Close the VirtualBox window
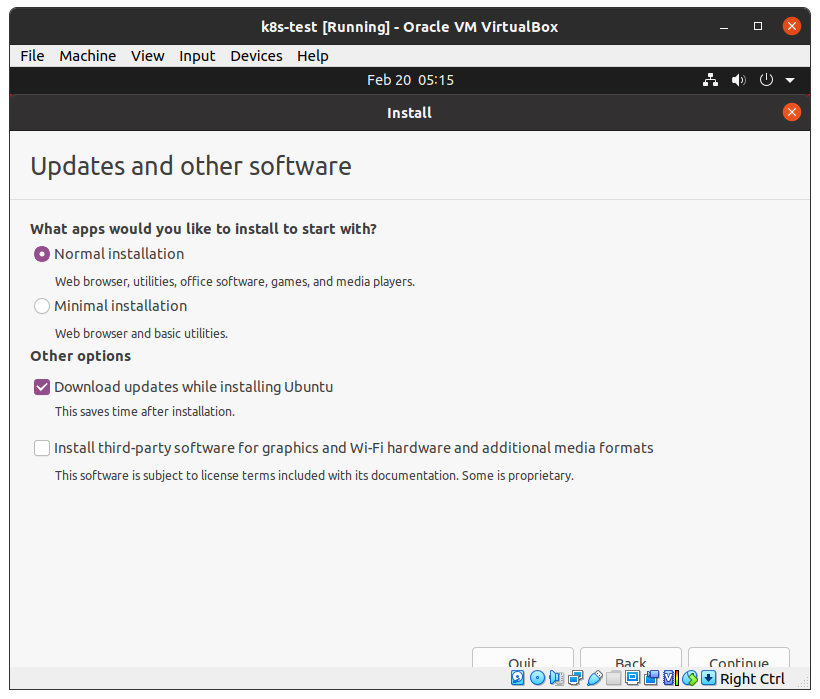This screenshot has width=820, height=699. pos(792,26)
